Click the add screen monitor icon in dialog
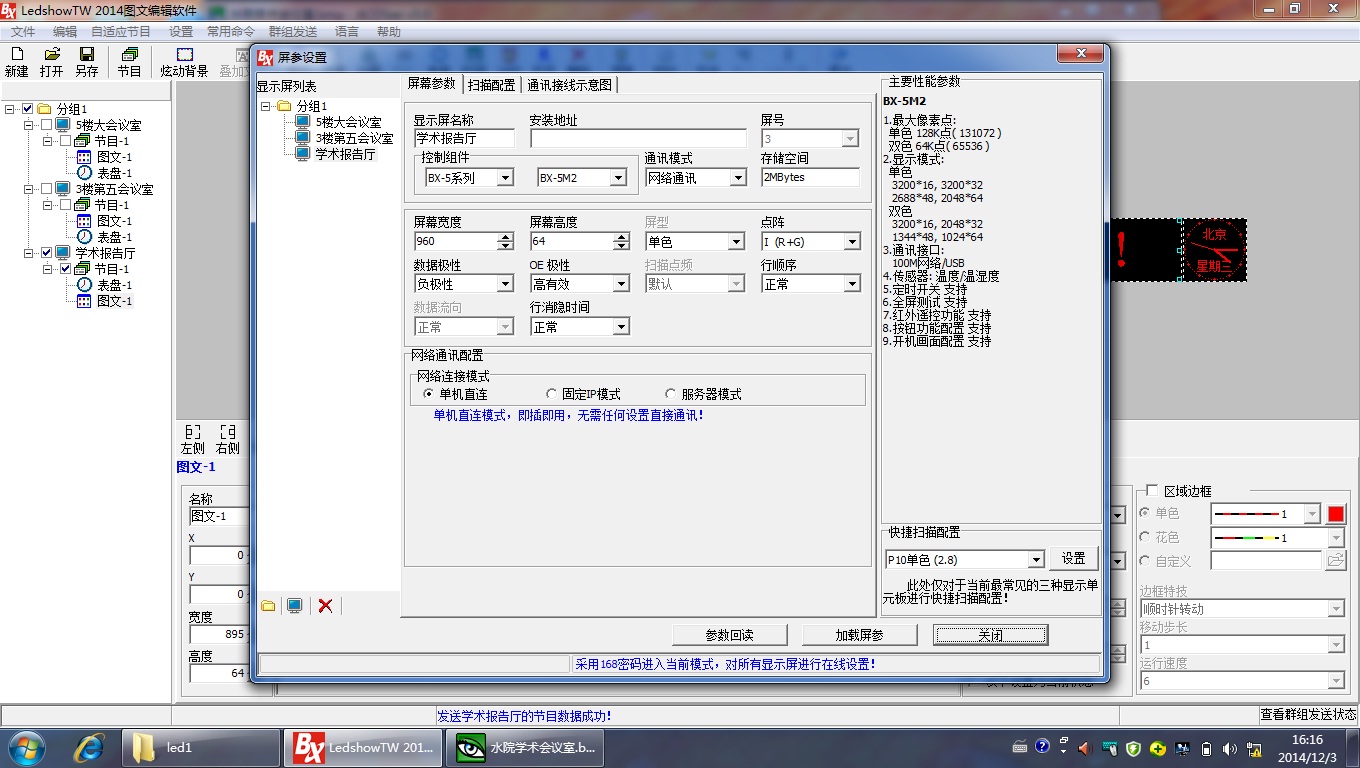This screenshot has height=768, width=1360. point(295,605)
